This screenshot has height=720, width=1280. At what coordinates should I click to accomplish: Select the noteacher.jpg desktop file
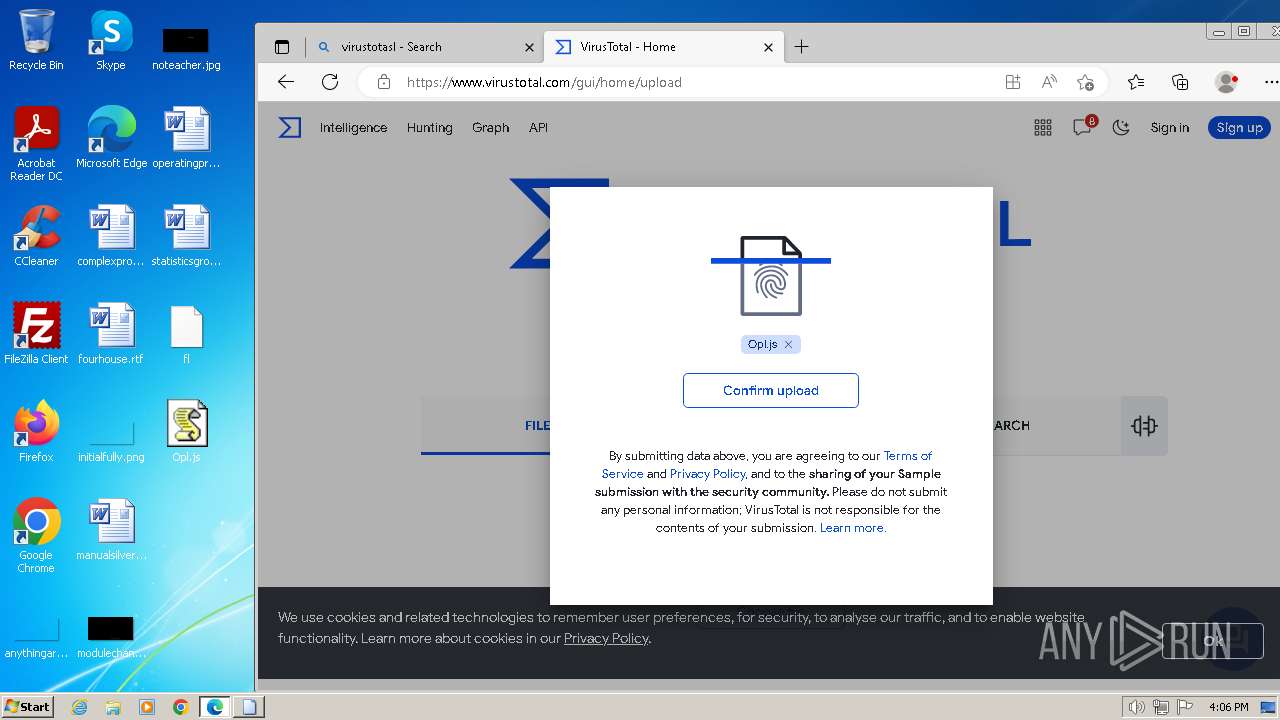pos(186,49)
